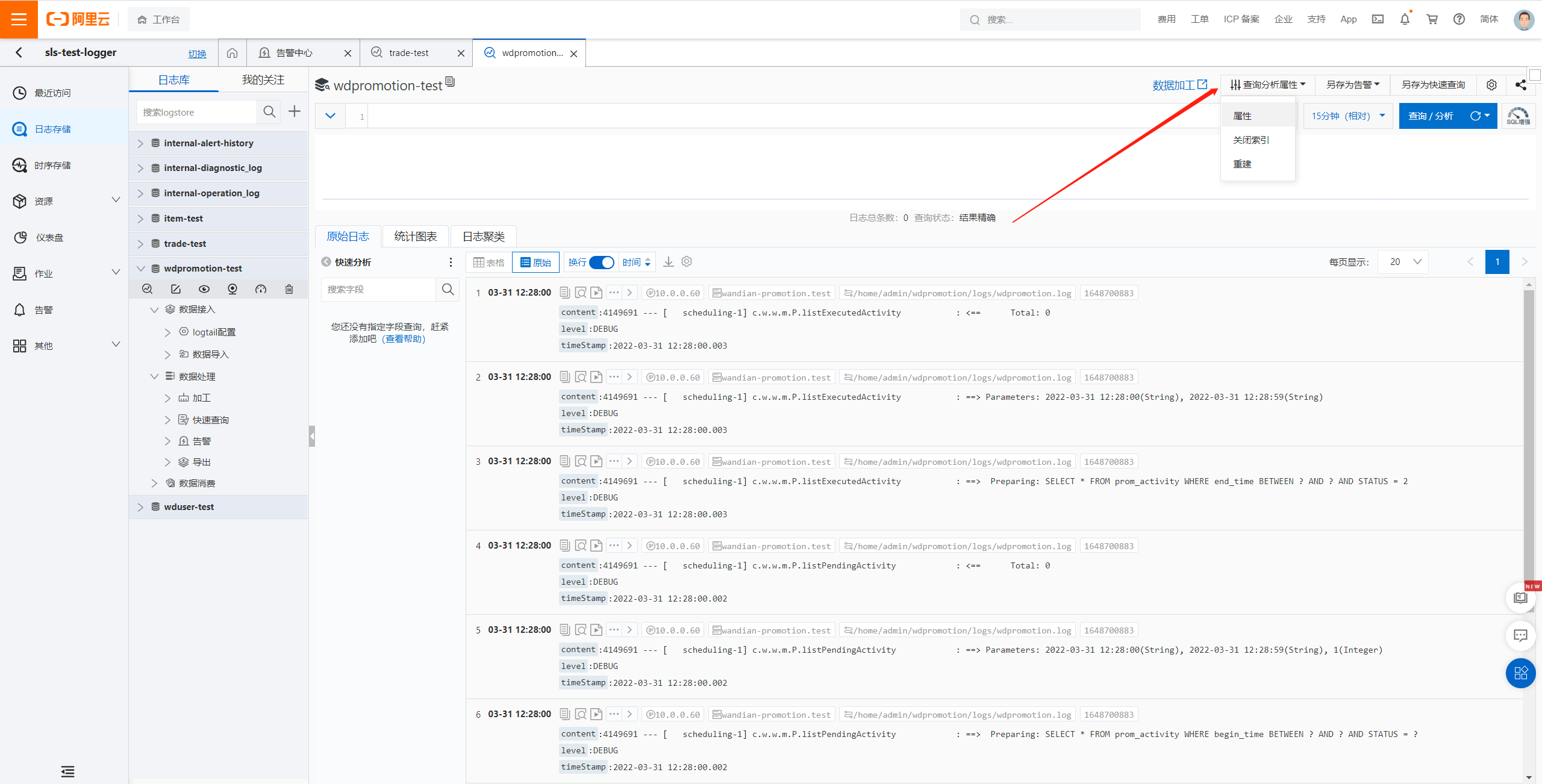The image size is (1542, 784).
Task: Click the eye icon under wdpromotion-test
Action: pyautogui.click(x=204, y=289)
